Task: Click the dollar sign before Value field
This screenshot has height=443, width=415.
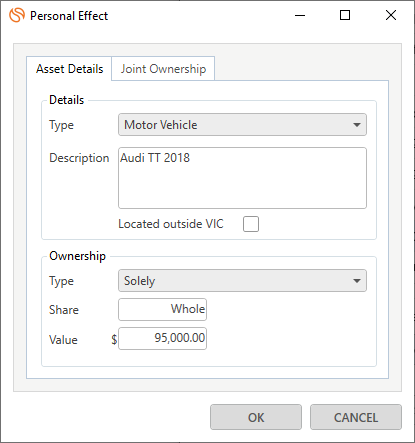Action: point(114,340)
